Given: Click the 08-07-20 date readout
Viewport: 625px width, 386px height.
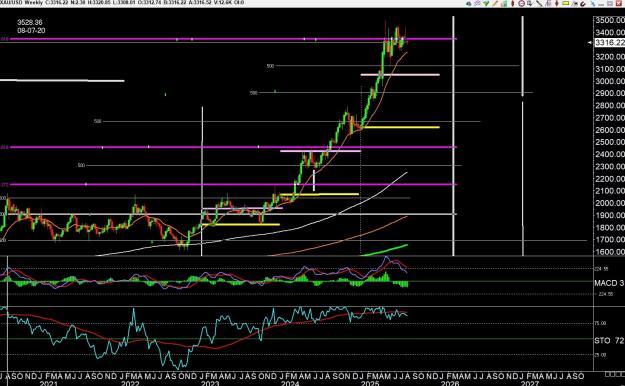Looking at the screenshot, I should tap(31, 30).
